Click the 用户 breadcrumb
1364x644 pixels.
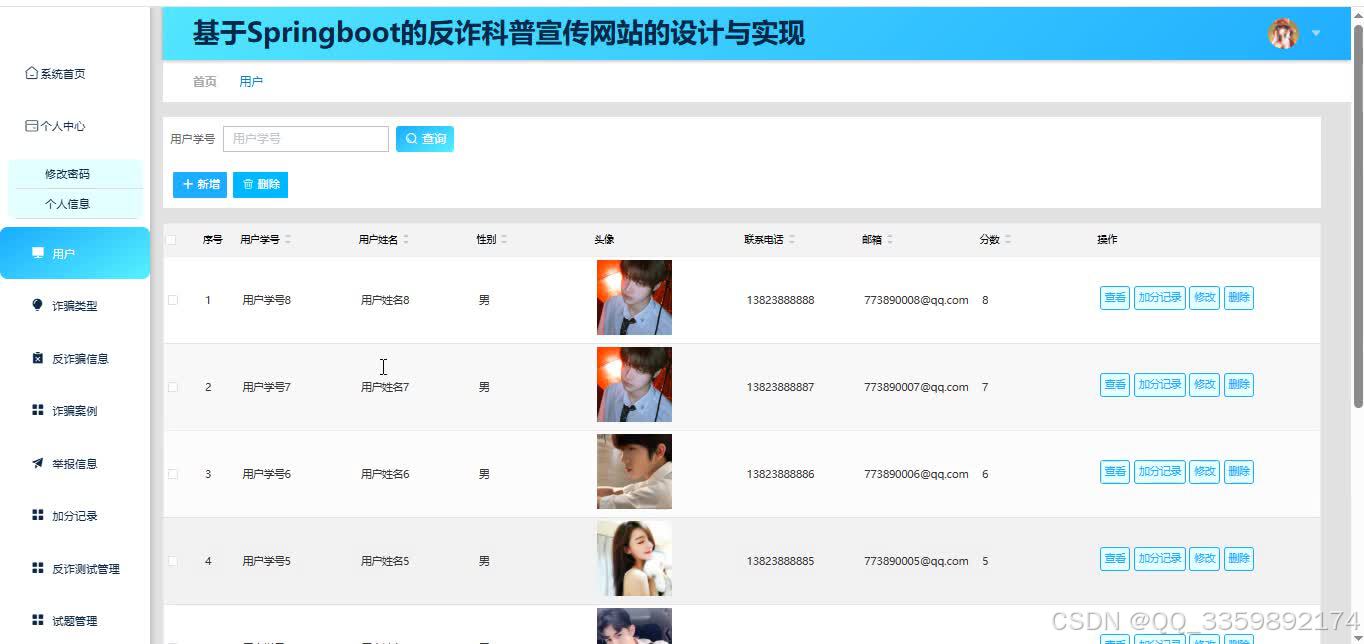(x=251, y=82)
